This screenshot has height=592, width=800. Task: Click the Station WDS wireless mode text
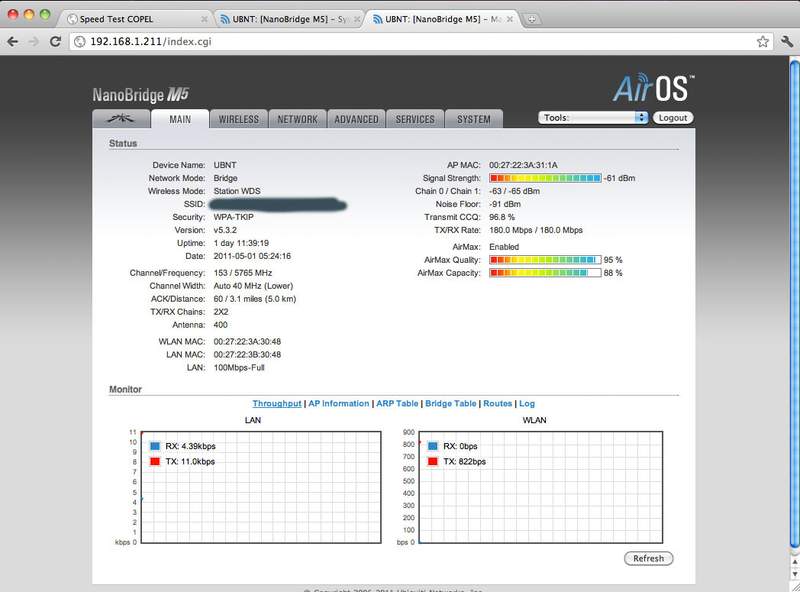[x=237, y=191]
